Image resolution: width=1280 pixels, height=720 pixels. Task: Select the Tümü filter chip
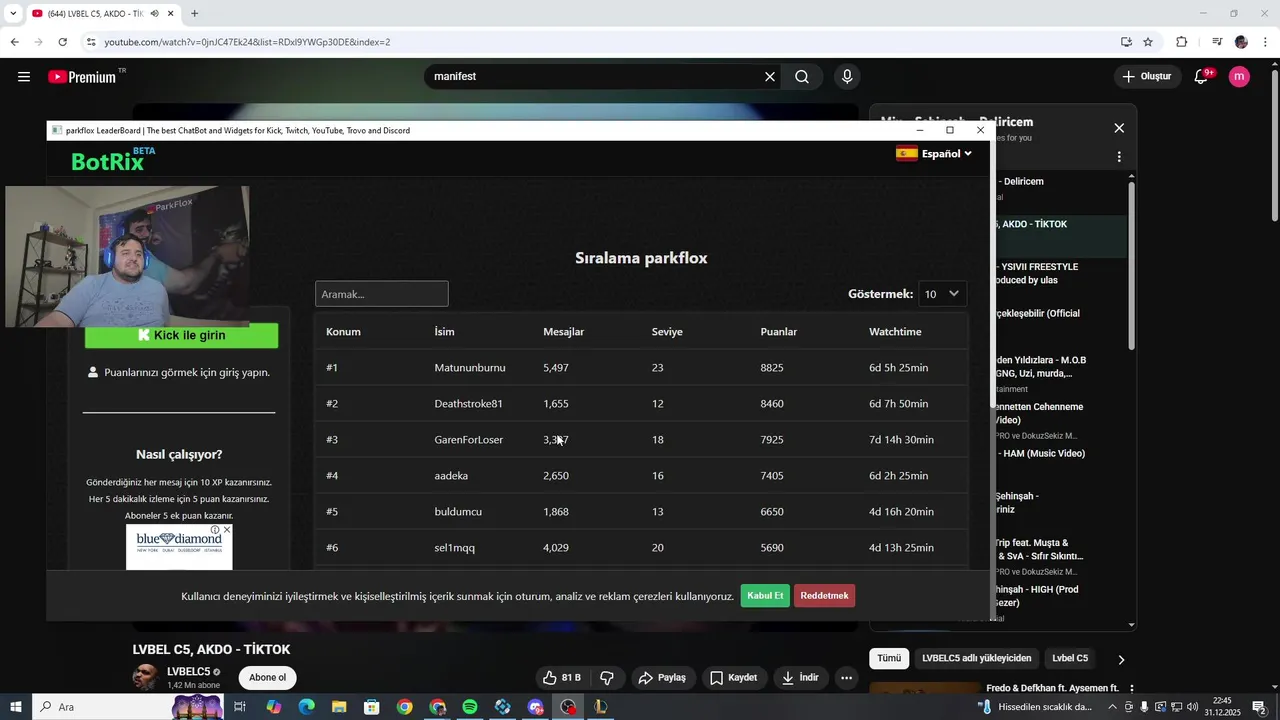pyautogui.click(x=889, y=659)
